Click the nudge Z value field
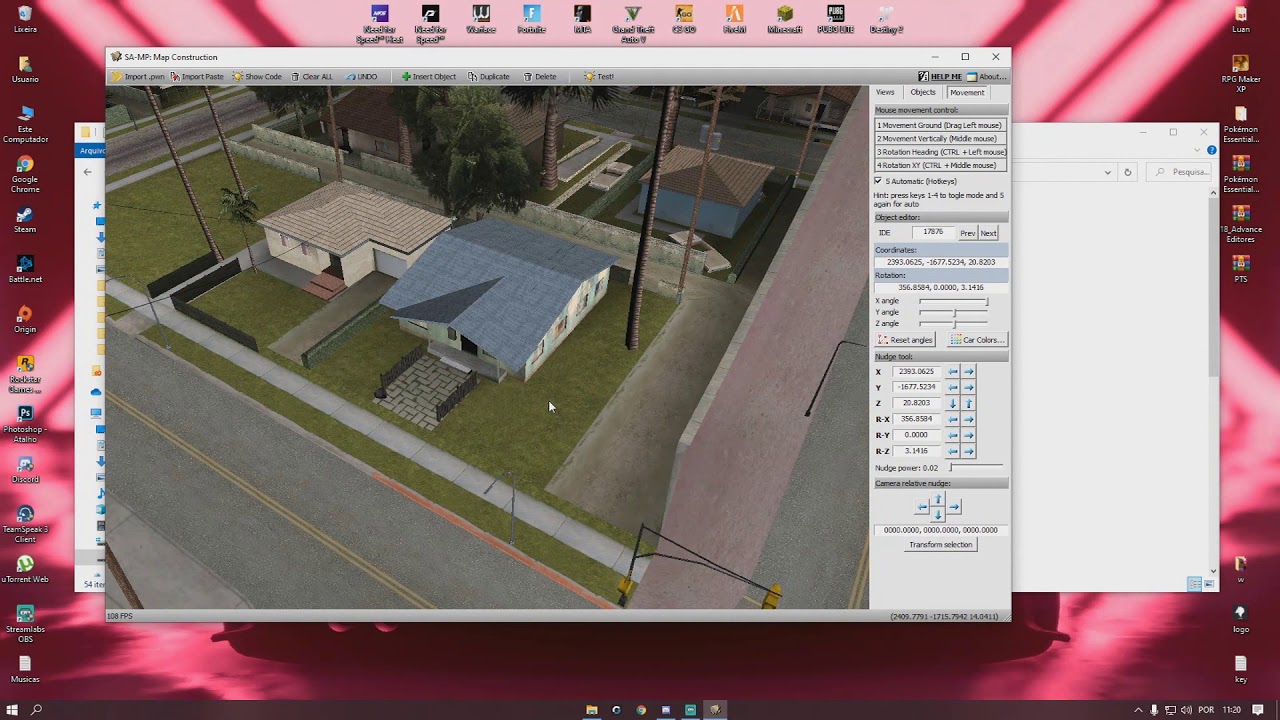This screenshot has width=1280, height=720. click(x=917, y=403)
